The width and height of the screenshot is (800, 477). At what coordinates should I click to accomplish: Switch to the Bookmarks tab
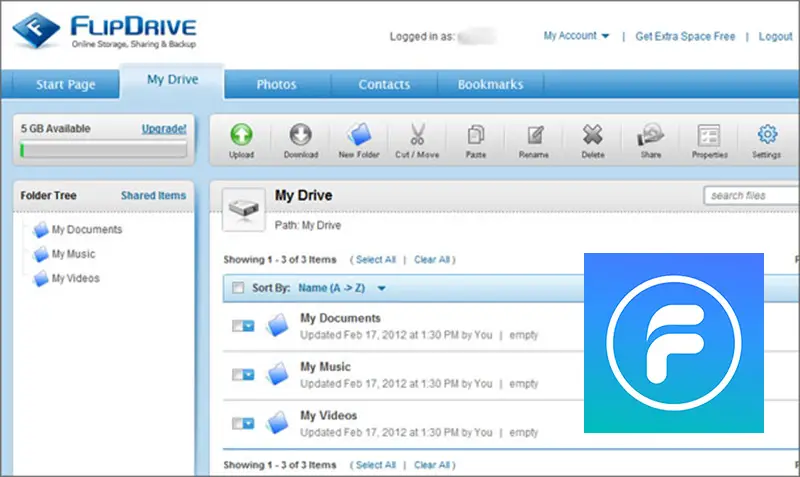click(490, 84)
